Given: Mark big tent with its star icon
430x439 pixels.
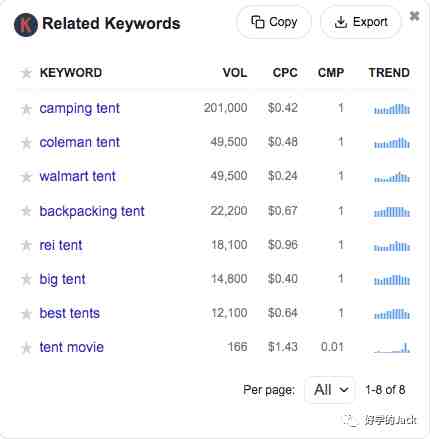Looking at the screenshot, I should point(26,279).
